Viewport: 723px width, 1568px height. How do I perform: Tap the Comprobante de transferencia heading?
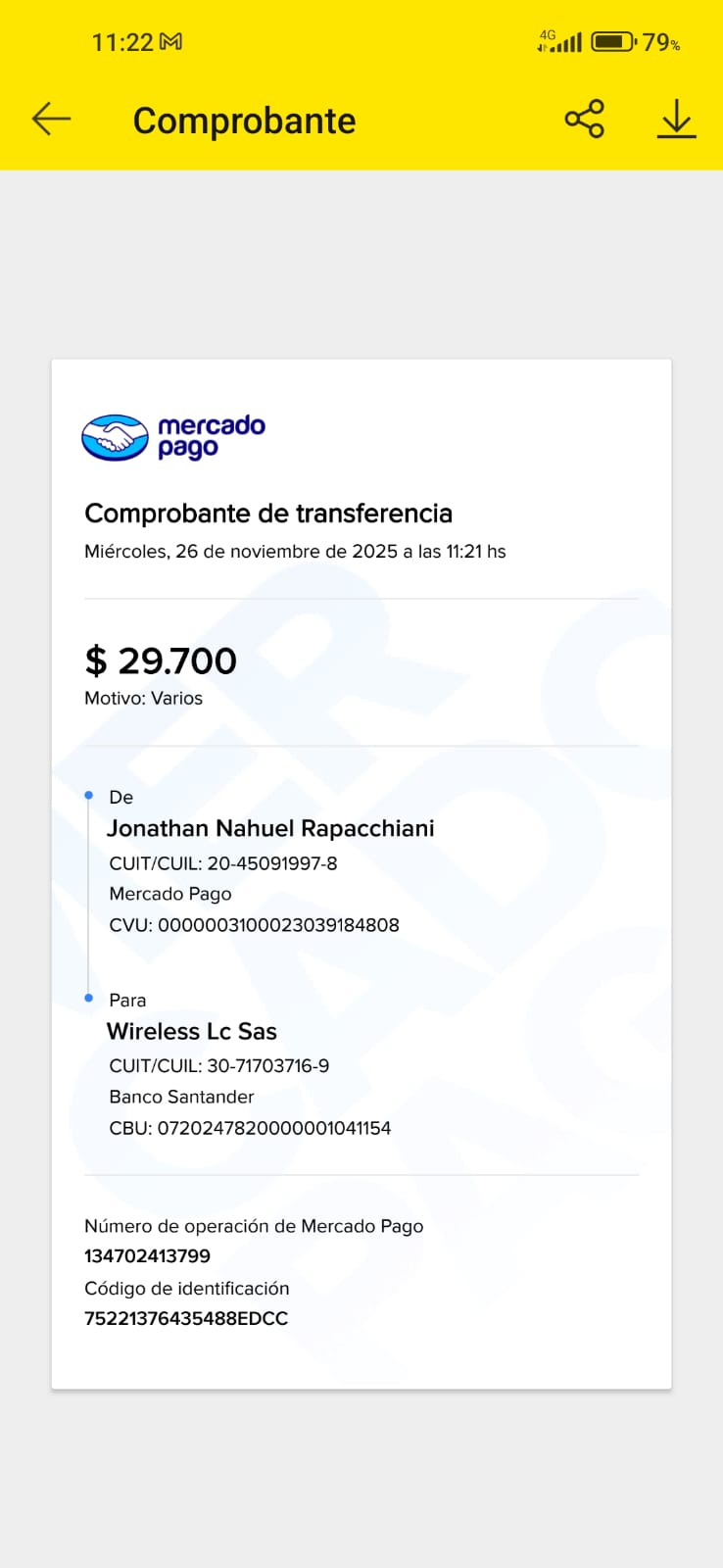pos(268,514)
